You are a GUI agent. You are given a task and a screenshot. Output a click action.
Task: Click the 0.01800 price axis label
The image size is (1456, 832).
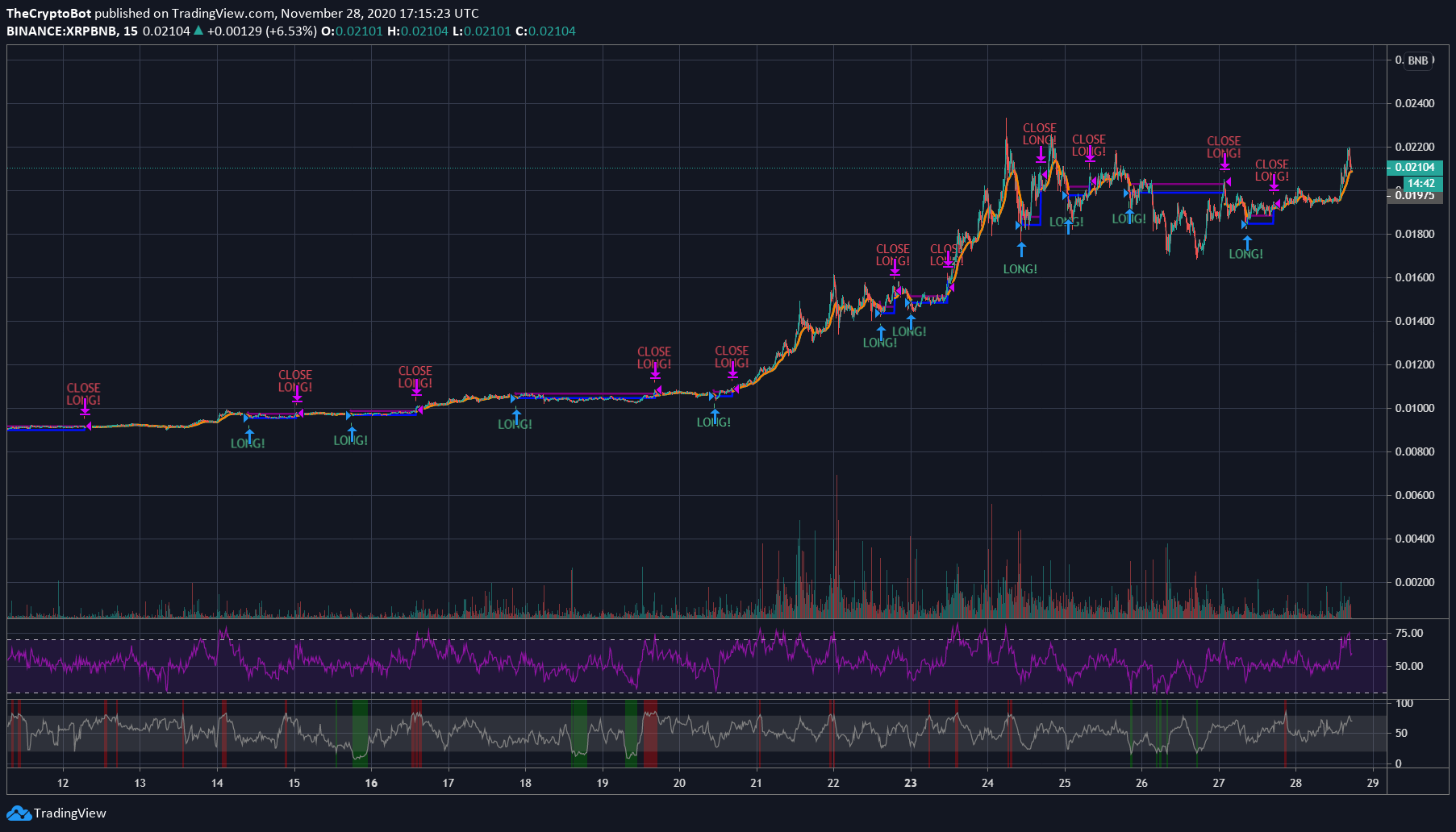1415,234
